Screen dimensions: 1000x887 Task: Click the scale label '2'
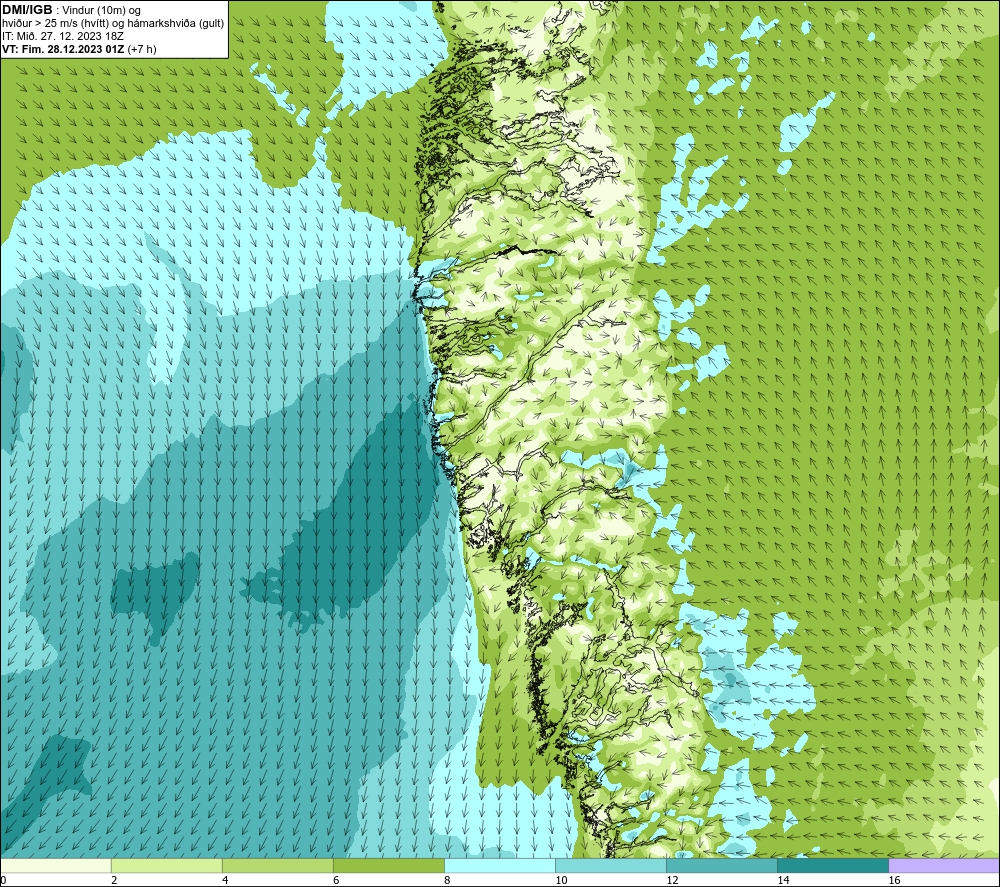click(x=114, y=881)
